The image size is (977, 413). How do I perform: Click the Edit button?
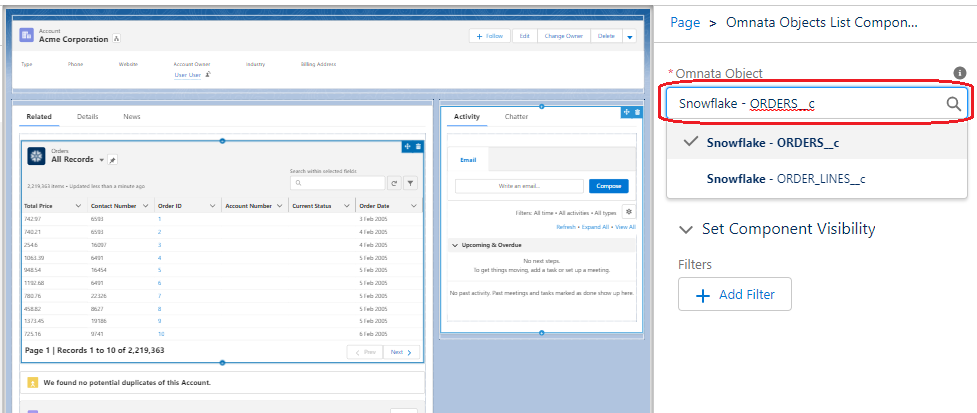525,36
